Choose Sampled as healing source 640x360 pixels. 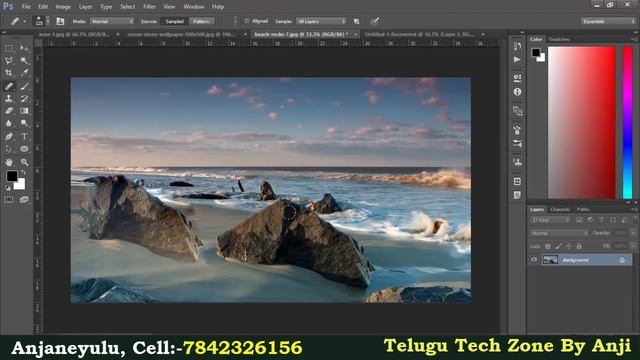pos(175,21)
